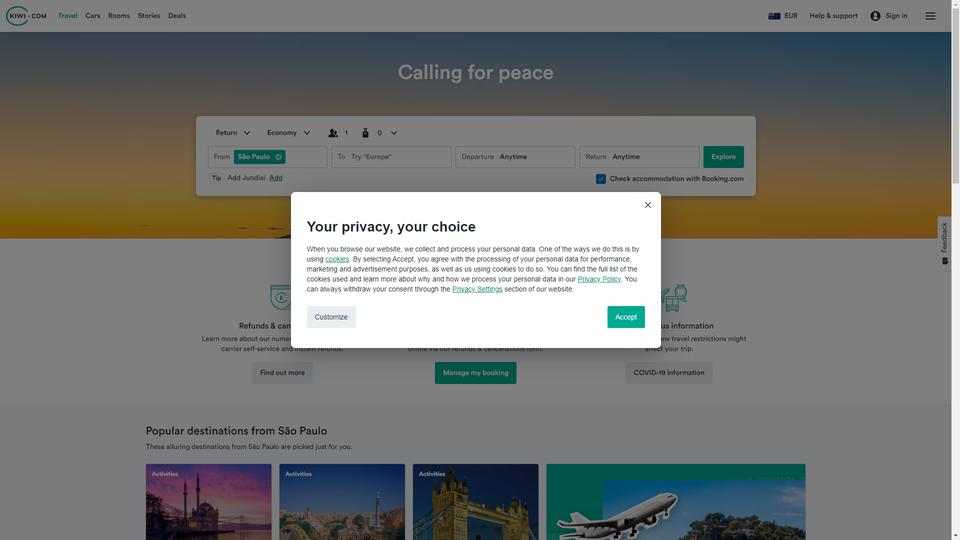Open Help & support
The width and height of the screenshot is (960, 540).
[x=833, y=16]
